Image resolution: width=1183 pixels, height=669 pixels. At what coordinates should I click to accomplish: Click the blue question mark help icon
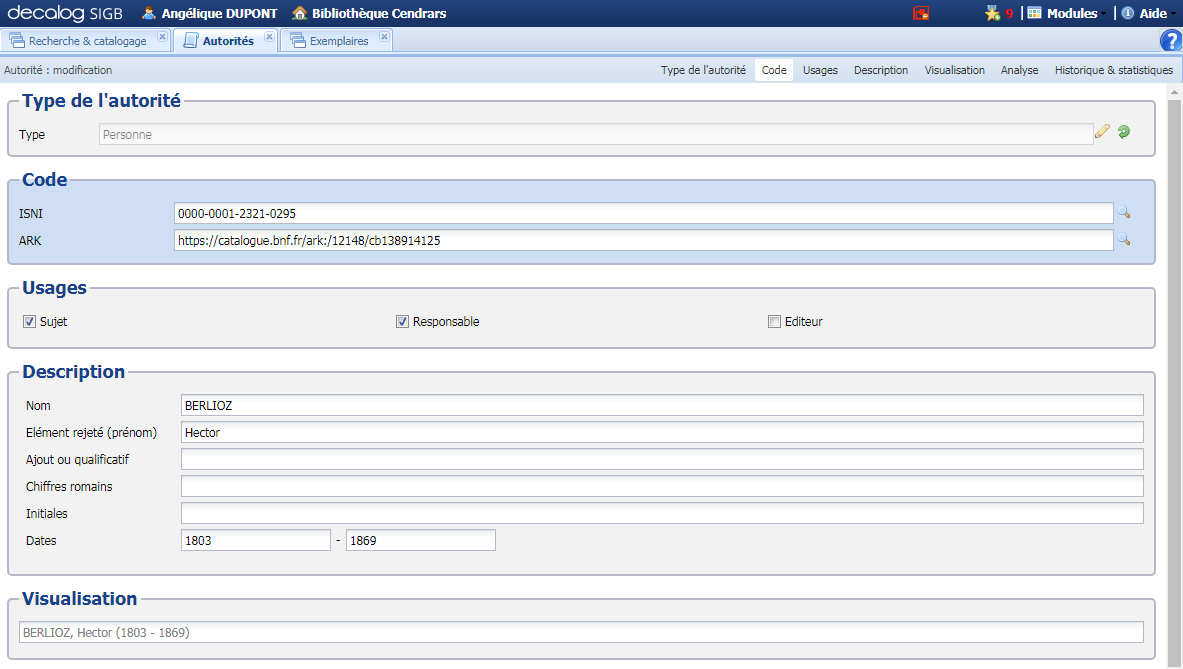tap(1170, 40)
